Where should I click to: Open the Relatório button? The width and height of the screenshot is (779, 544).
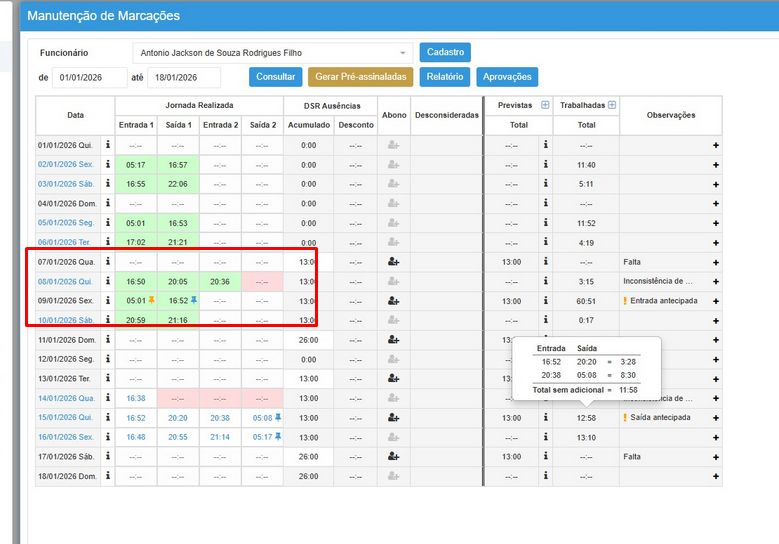(444, 77)
